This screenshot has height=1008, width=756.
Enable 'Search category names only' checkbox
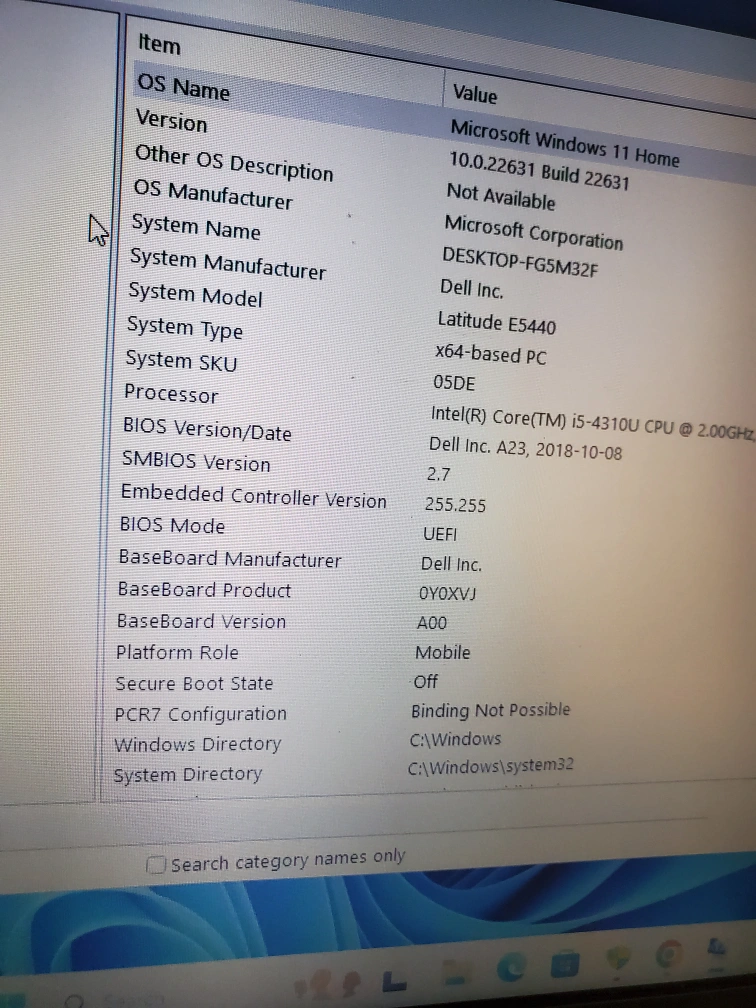point(156,865)
